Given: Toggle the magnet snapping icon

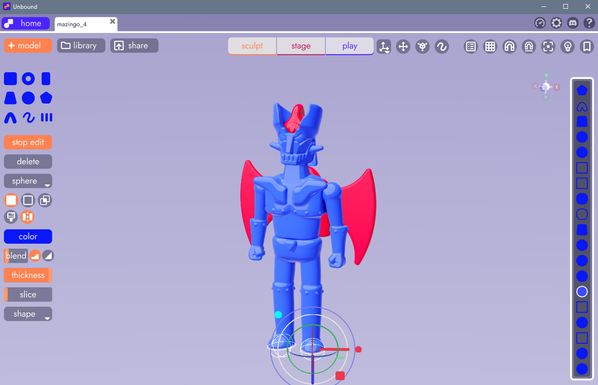Looking at the screenshot, I should (x=510, y=47).
